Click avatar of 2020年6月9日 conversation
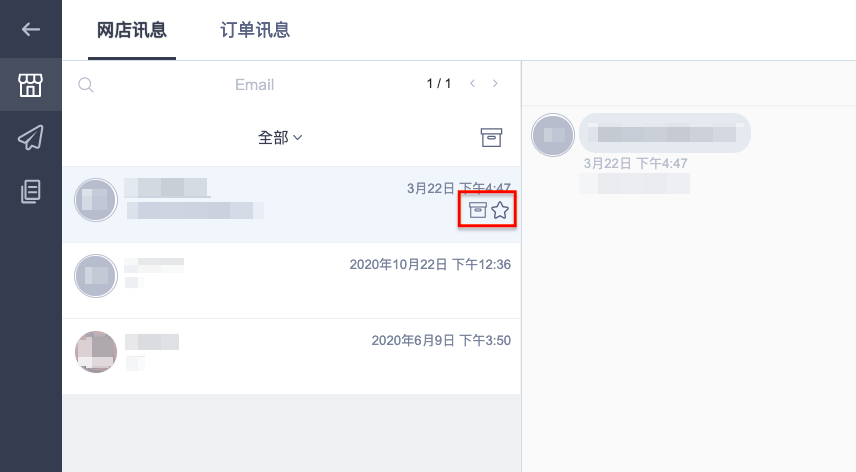 click(x=96, y=352)
